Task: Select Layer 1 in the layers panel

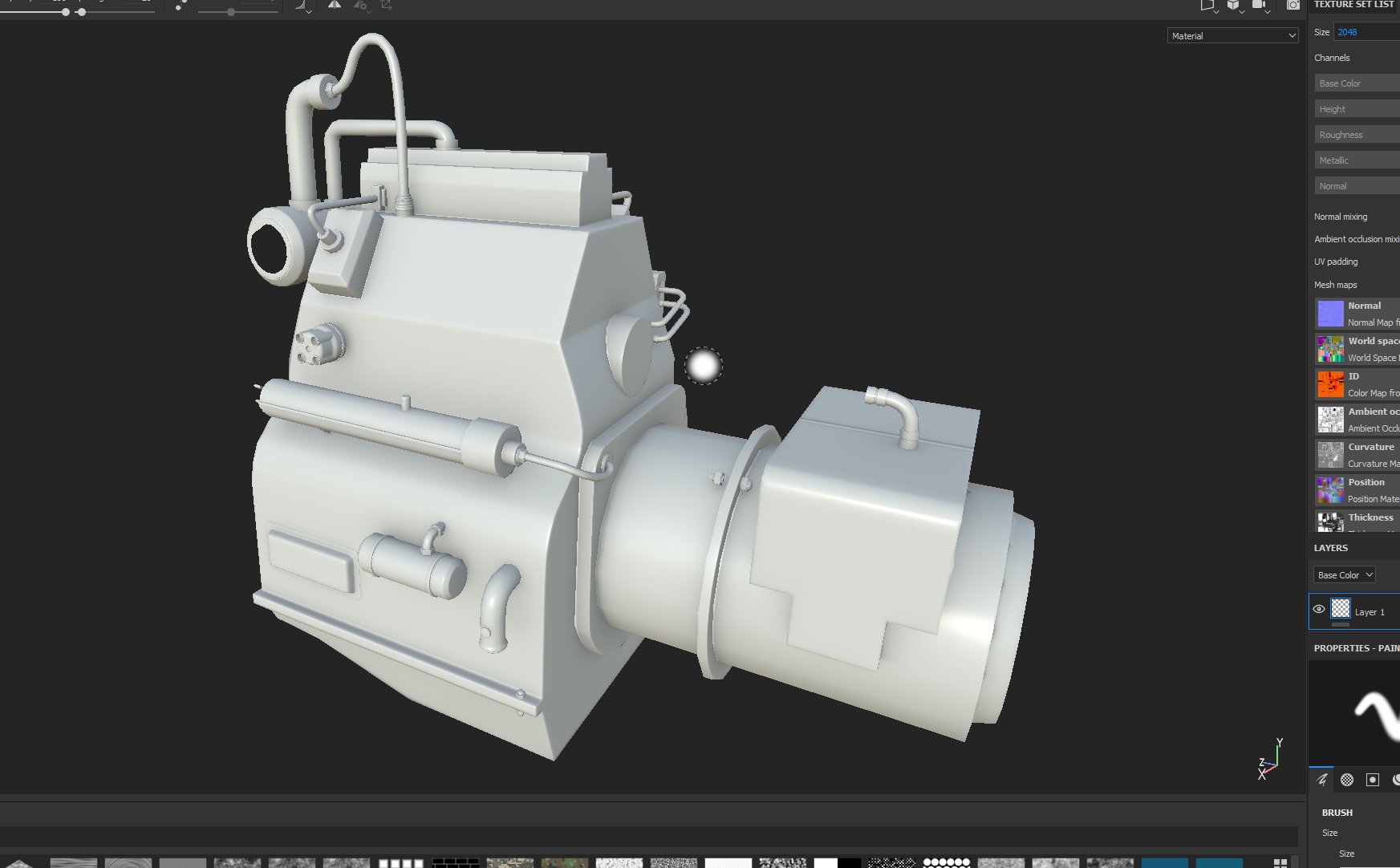Action: point(1354,611)
